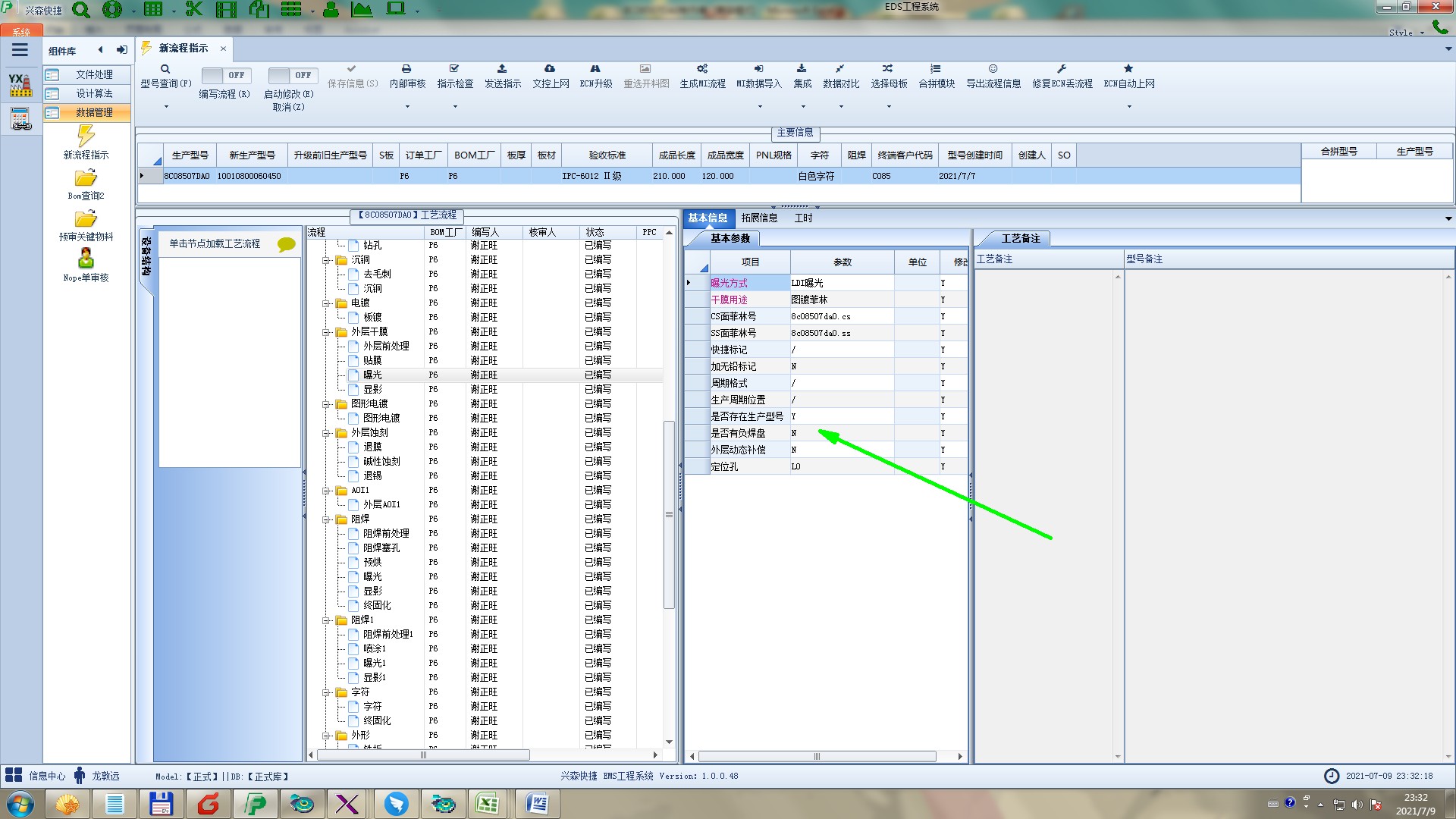
Task: Click the green person icon in title bar
Action: tap(331, 9)
